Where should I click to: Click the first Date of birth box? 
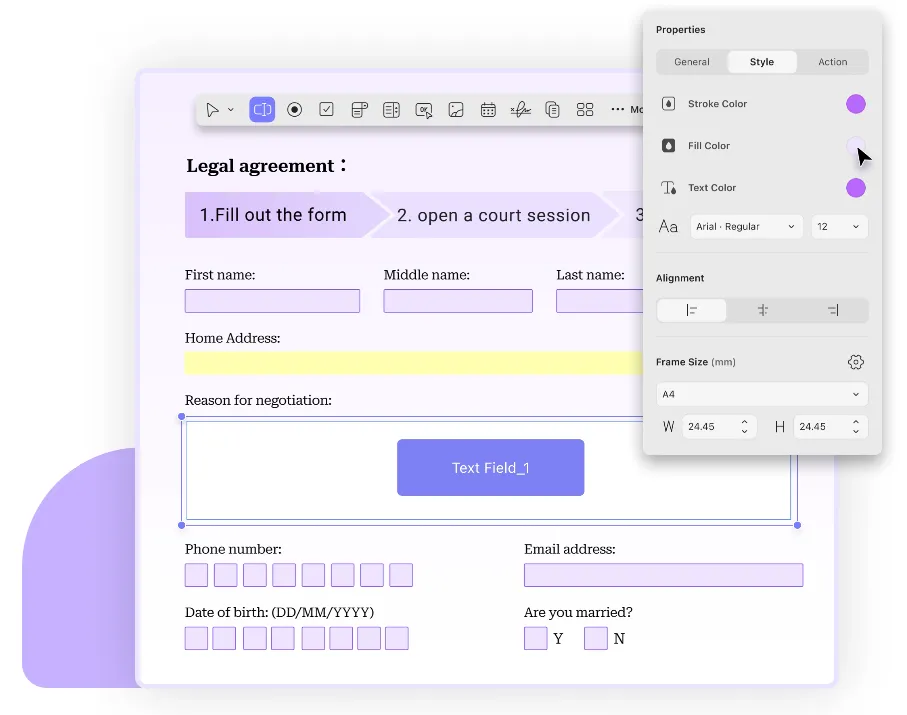[196, 638]
